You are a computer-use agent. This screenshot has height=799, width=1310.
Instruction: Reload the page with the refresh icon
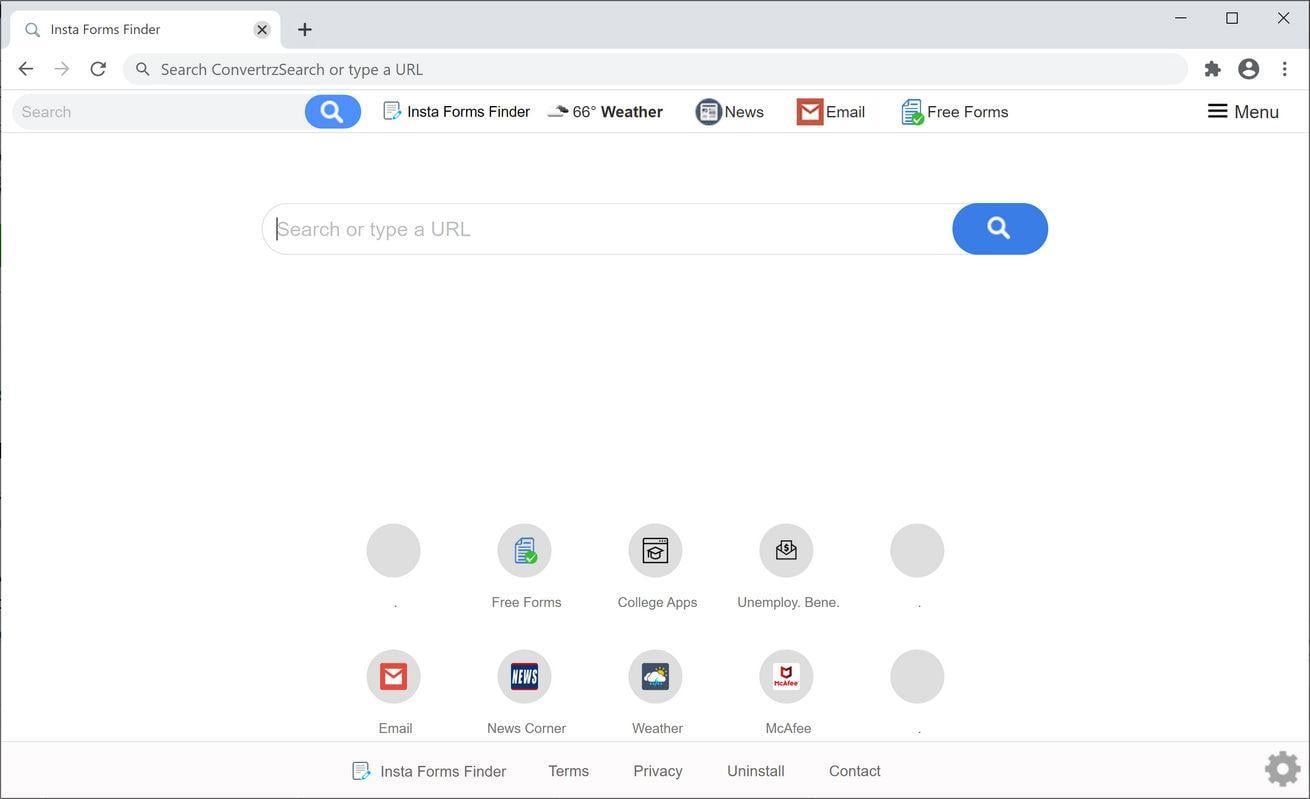click(x=98, y=69)
